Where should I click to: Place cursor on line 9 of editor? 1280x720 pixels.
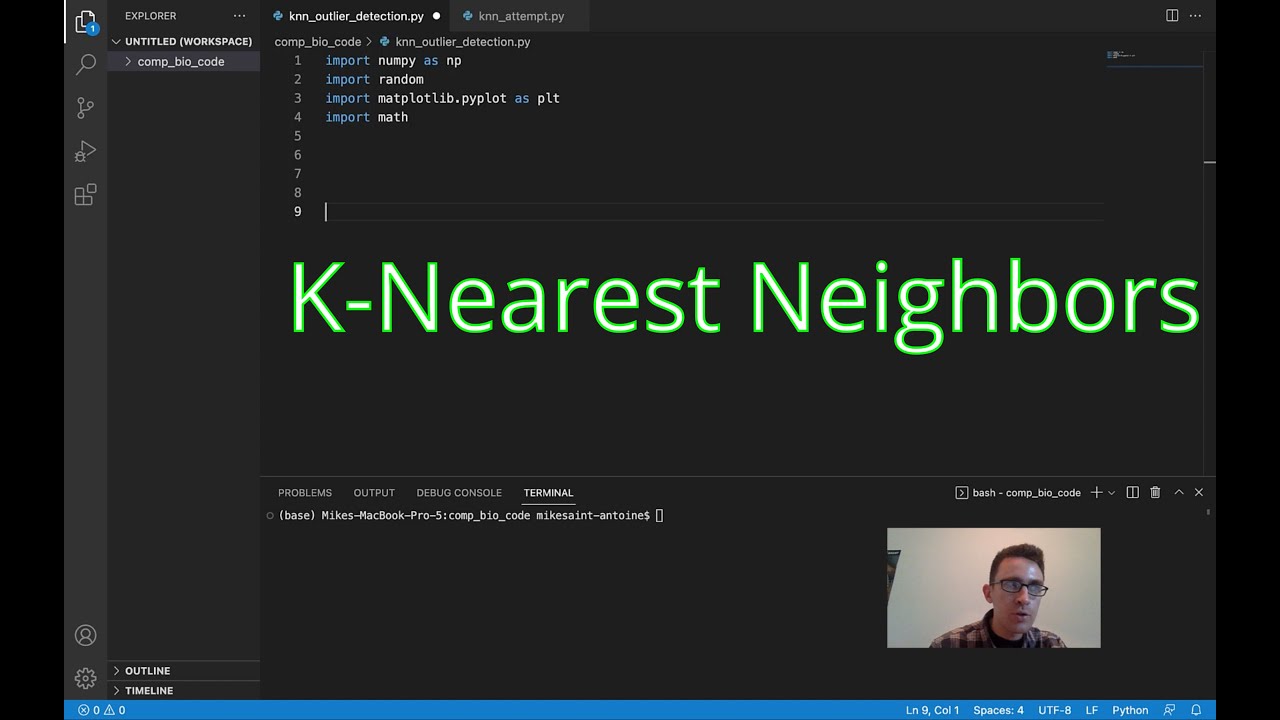[714, 211]
